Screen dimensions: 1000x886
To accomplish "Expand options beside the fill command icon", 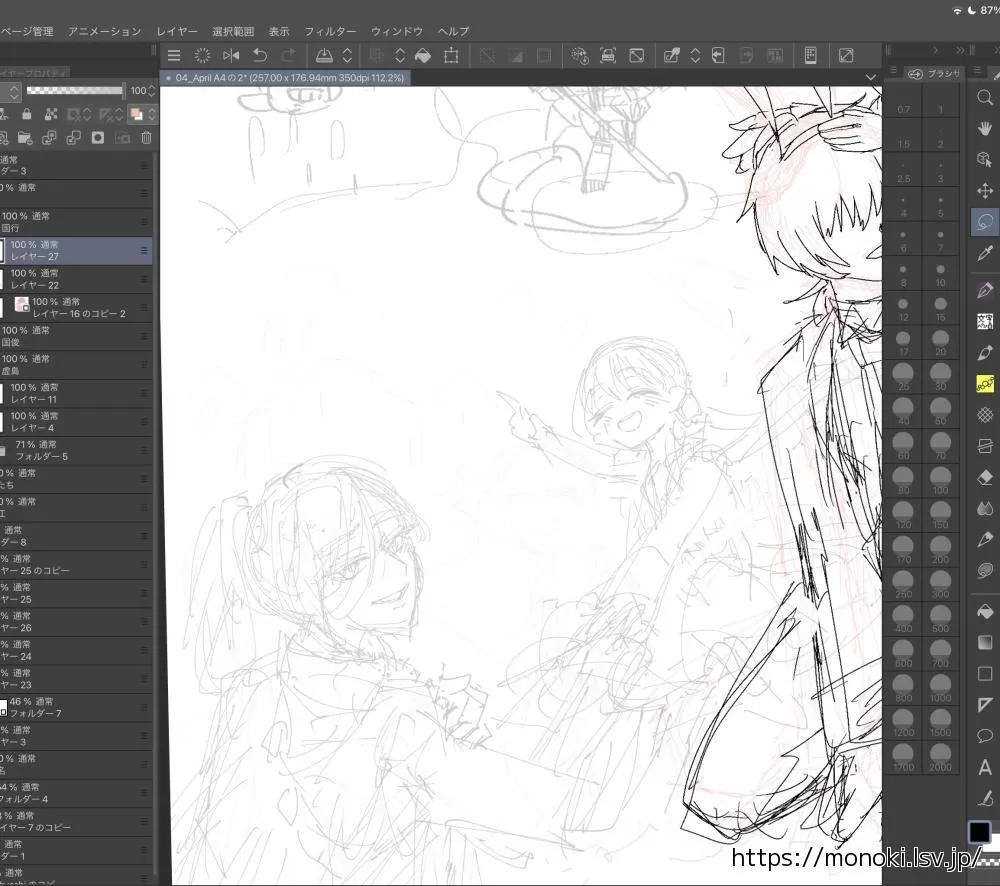I will [400, 55].
